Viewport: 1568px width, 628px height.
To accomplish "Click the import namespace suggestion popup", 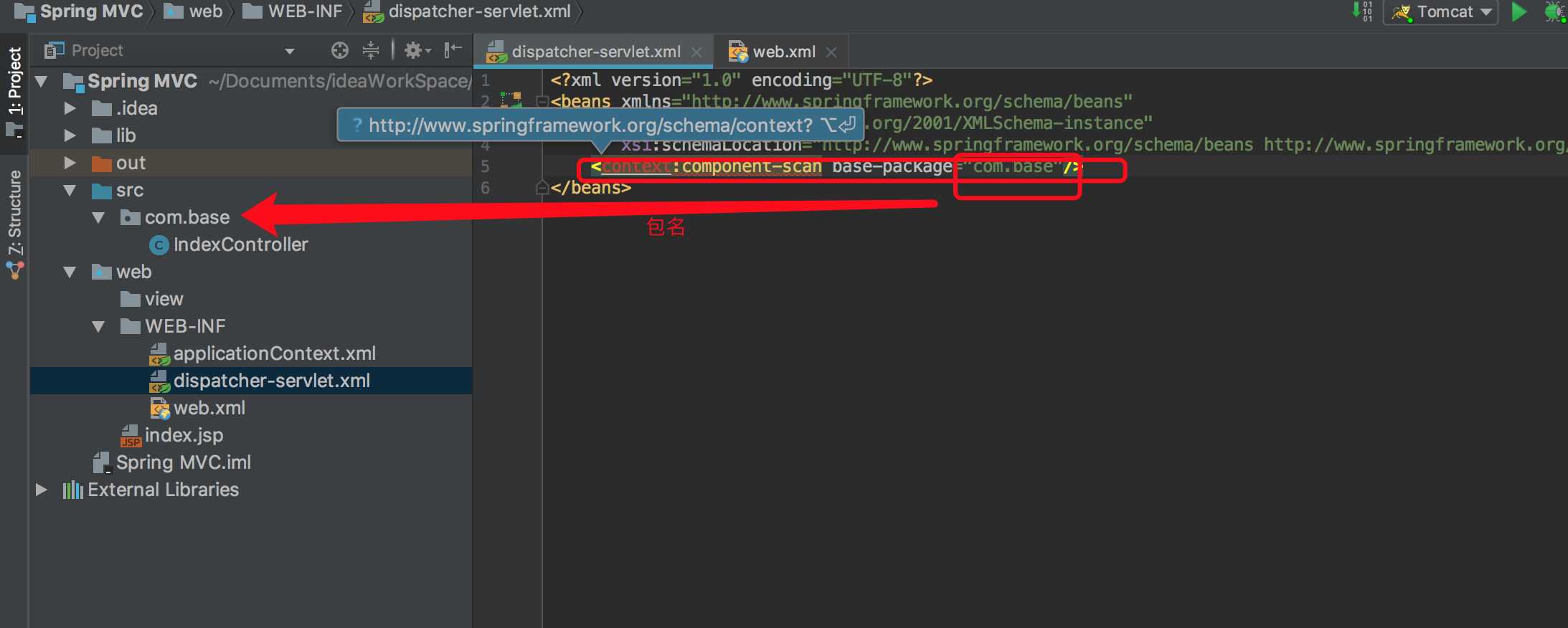I will pos(600,125).
